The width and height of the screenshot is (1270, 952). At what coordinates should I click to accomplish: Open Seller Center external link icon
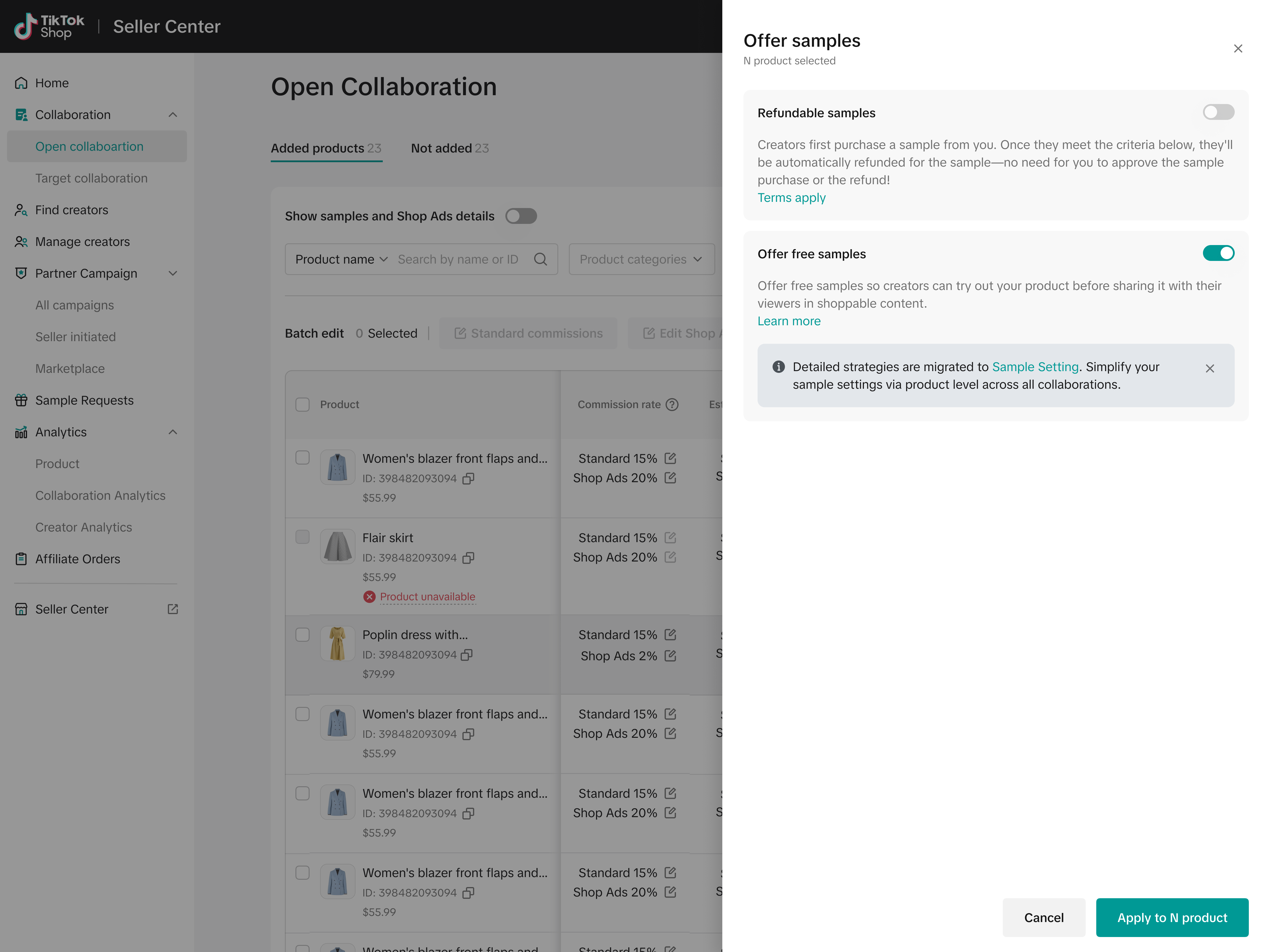173,609
